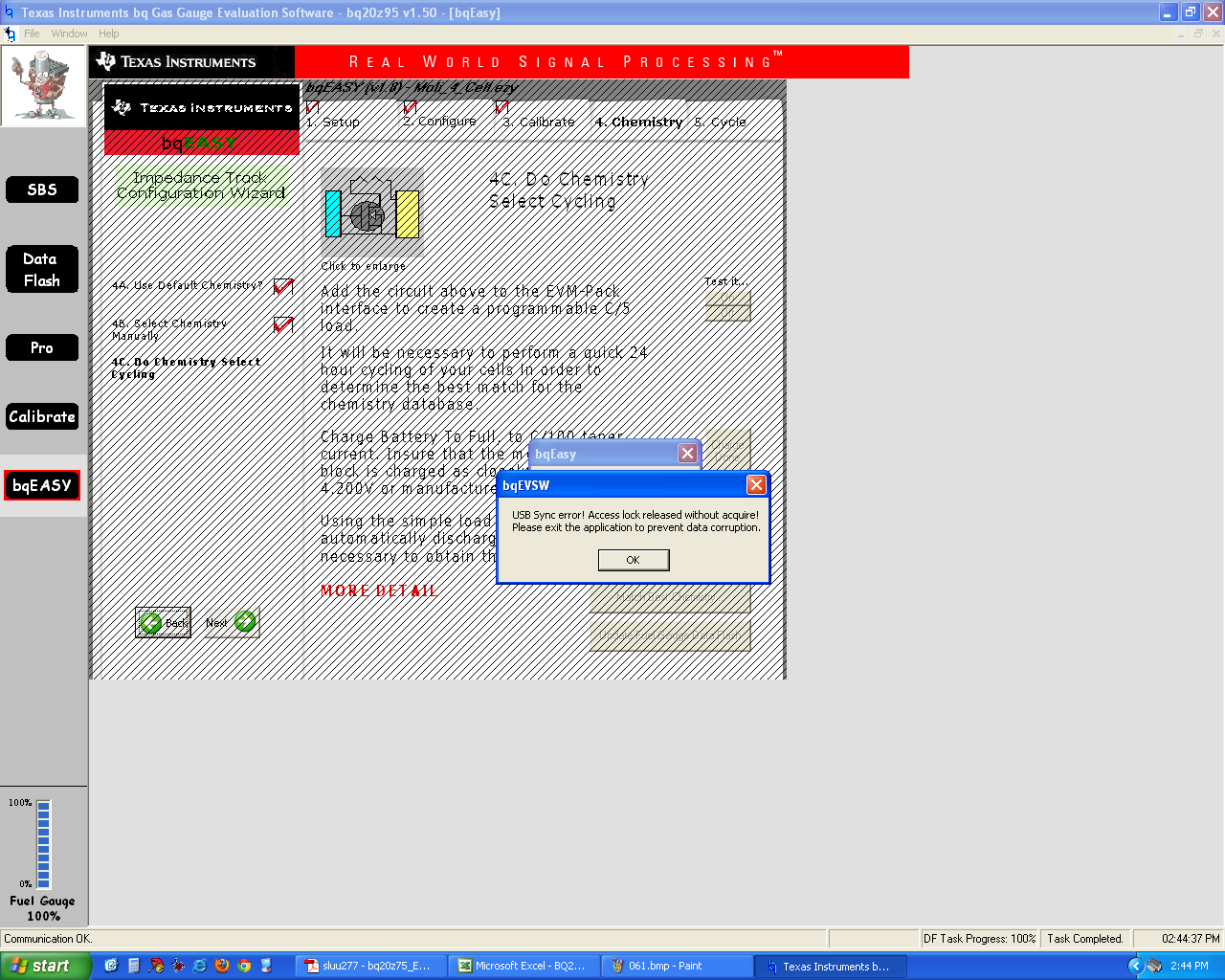Open the Data Flash screen
The width and height of the screenshot is (1225, 980).
tap(42, 270)
